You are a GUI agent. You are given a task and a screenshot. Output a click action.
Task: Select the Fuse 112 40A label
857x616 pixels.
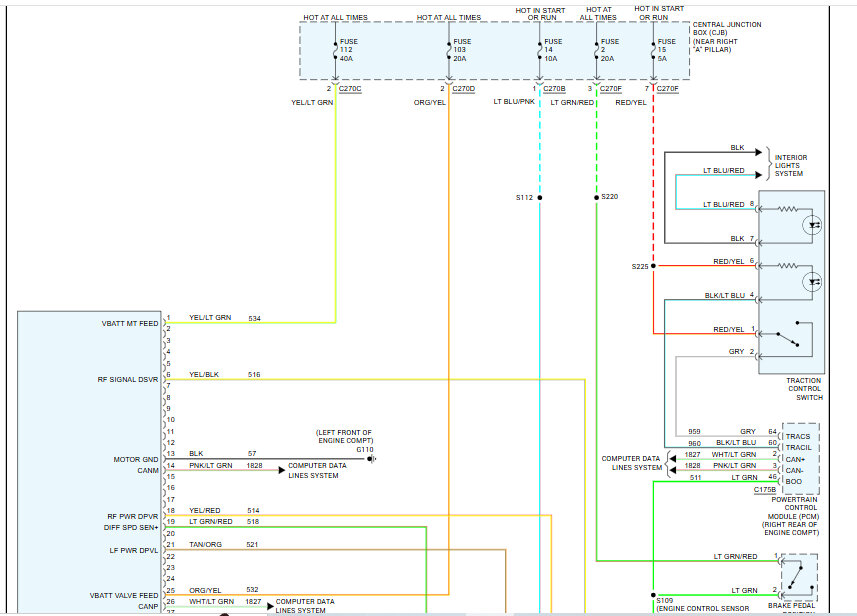pyautogui.click(x=349, y=50)
